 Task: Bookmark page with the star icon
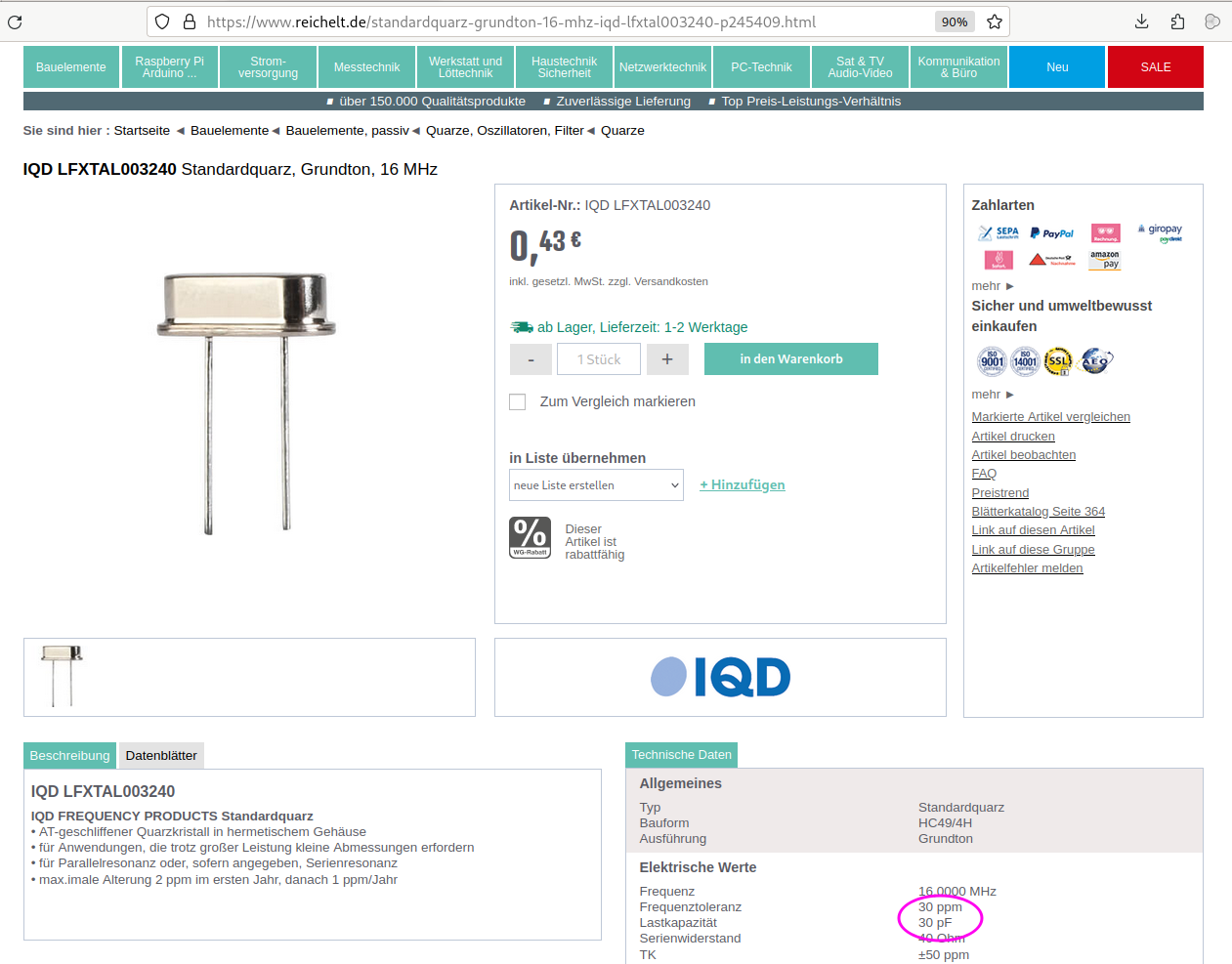995,21
